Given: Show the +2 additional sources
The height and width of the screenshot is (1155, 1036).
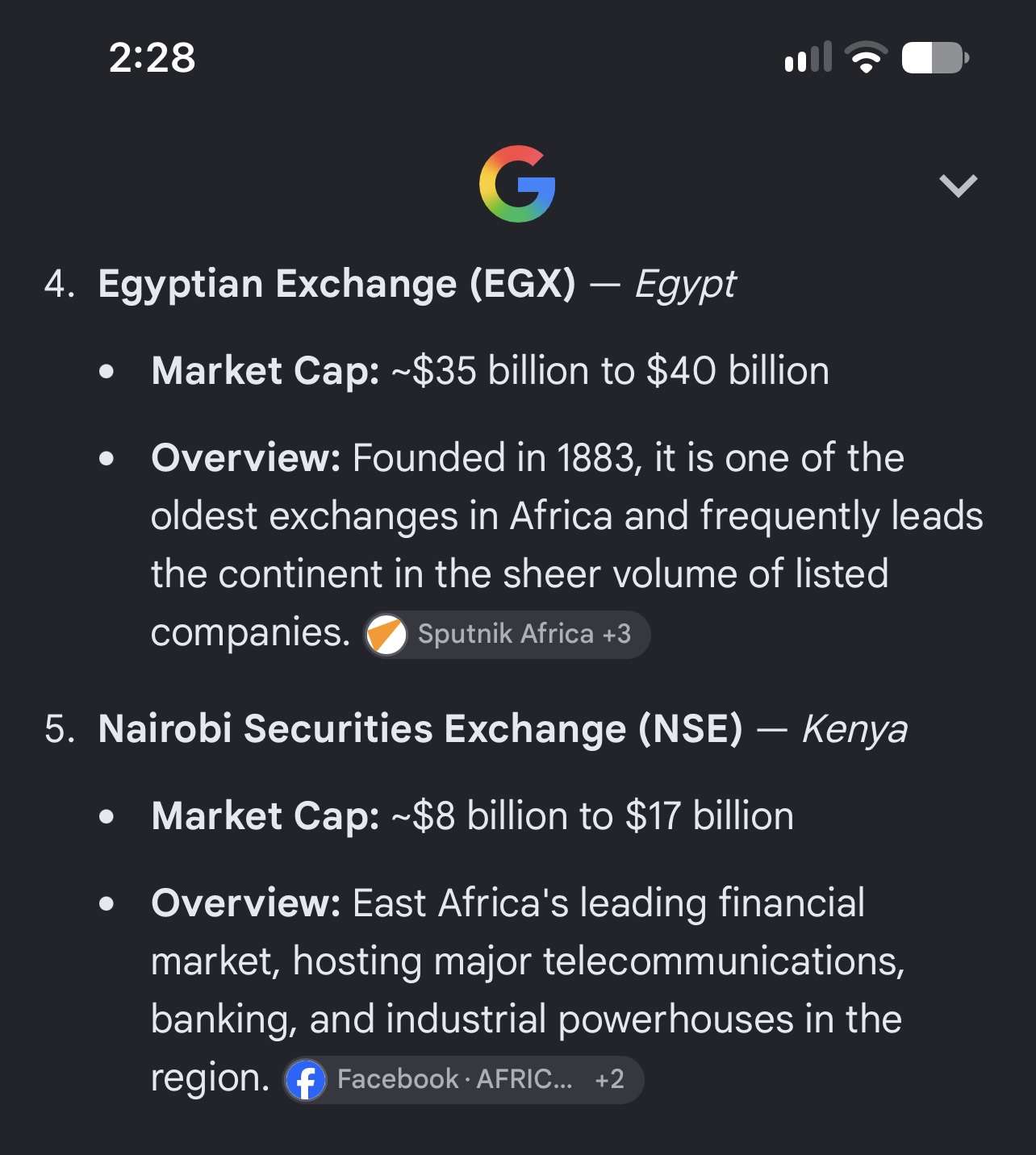Looking at the screenshot, I should click(x=609, y=1079).
